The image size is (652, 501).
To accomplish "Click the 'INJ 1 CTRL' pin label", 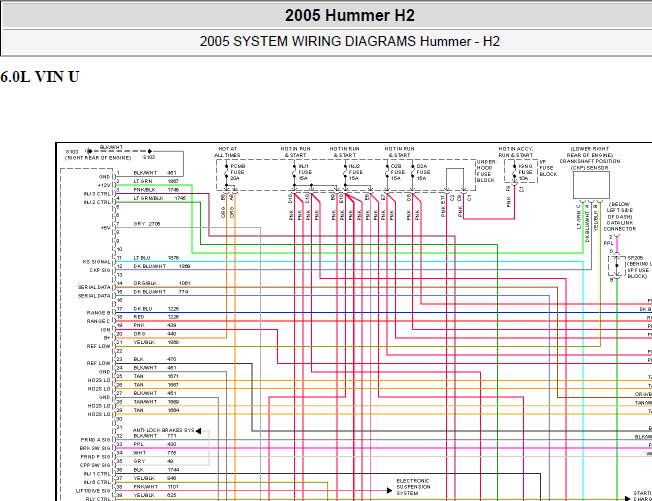I will [97, 474].
